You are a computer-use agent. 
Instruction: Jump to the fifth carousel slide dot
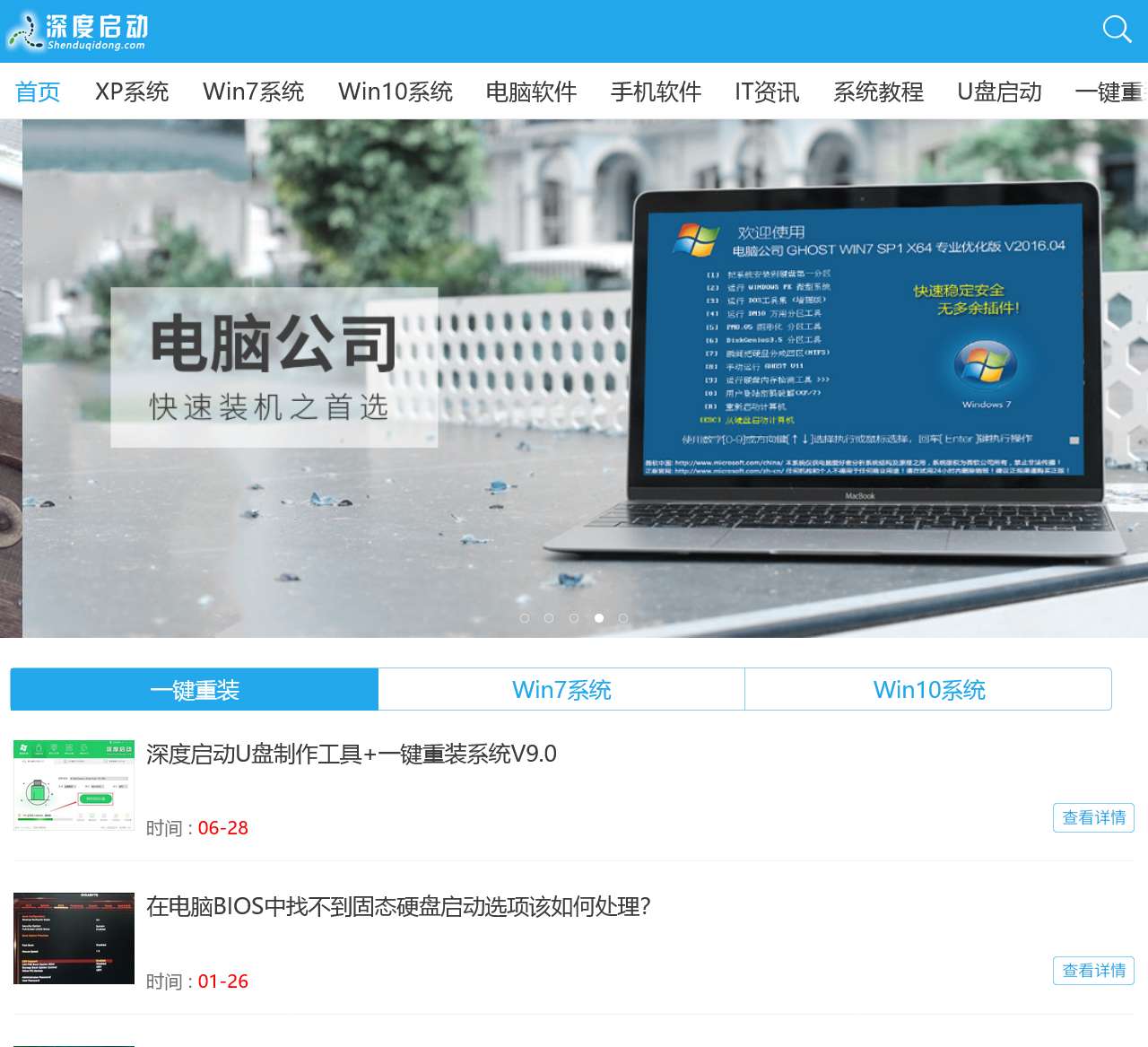[x=622, y=618]
